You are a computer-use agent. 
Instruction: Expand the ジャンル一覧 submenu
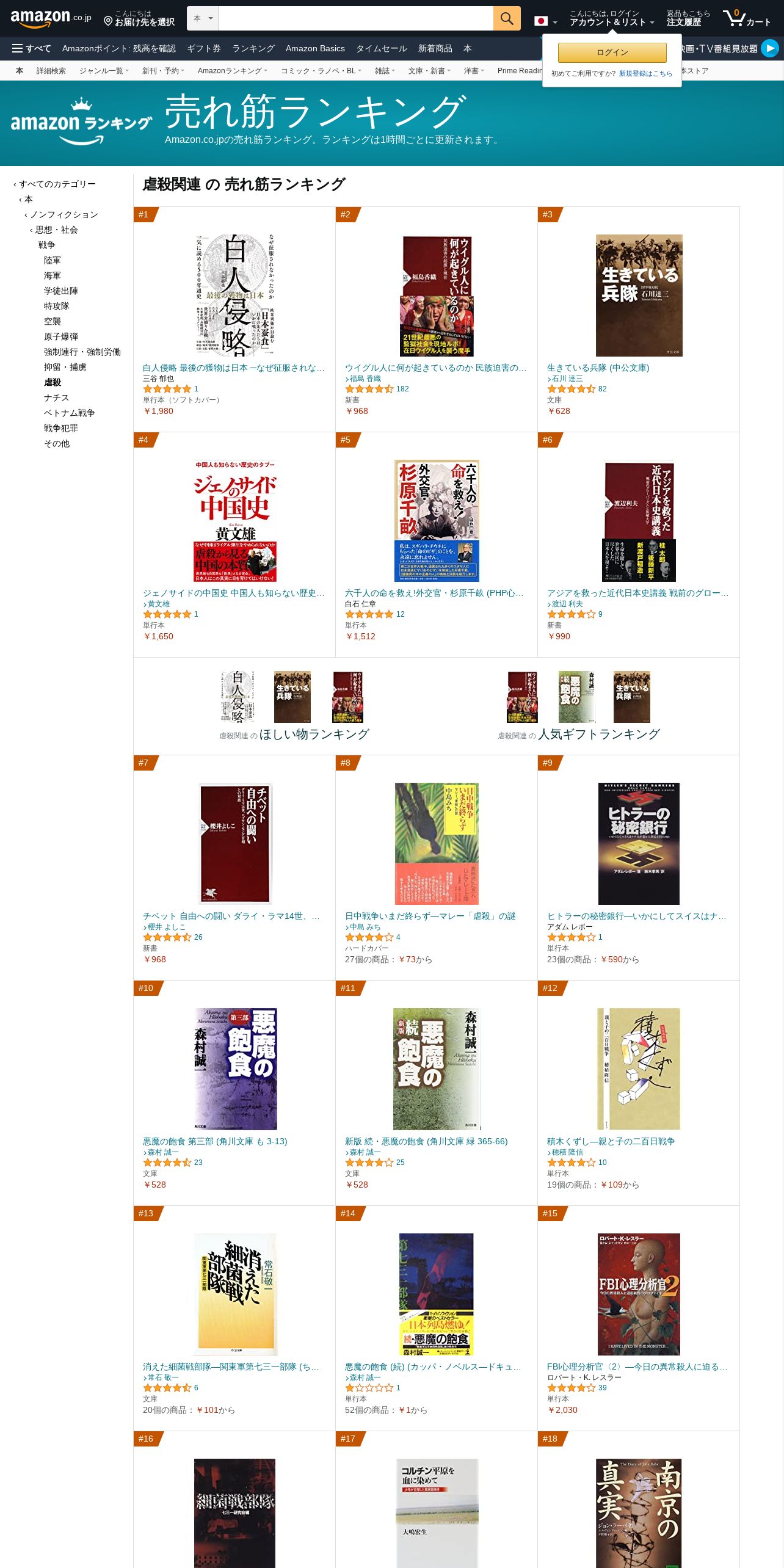click(104, 71)
